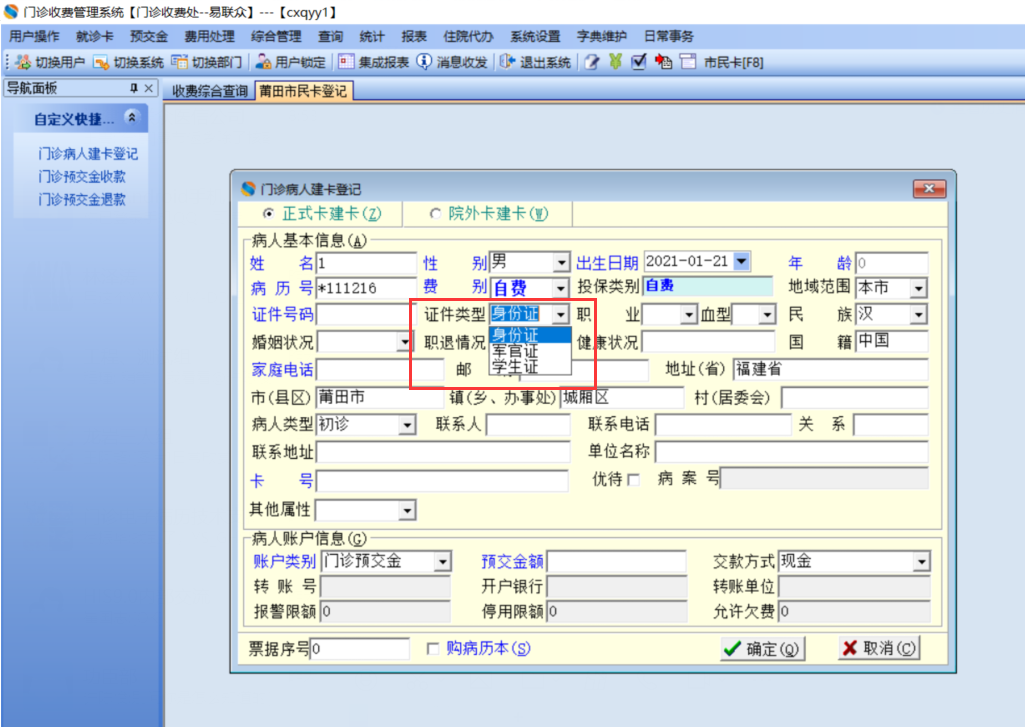Viewport: 1025px width, 727px height.
Task: Click the checkmark box toolbar icon
Action: [x=639, y=62]
